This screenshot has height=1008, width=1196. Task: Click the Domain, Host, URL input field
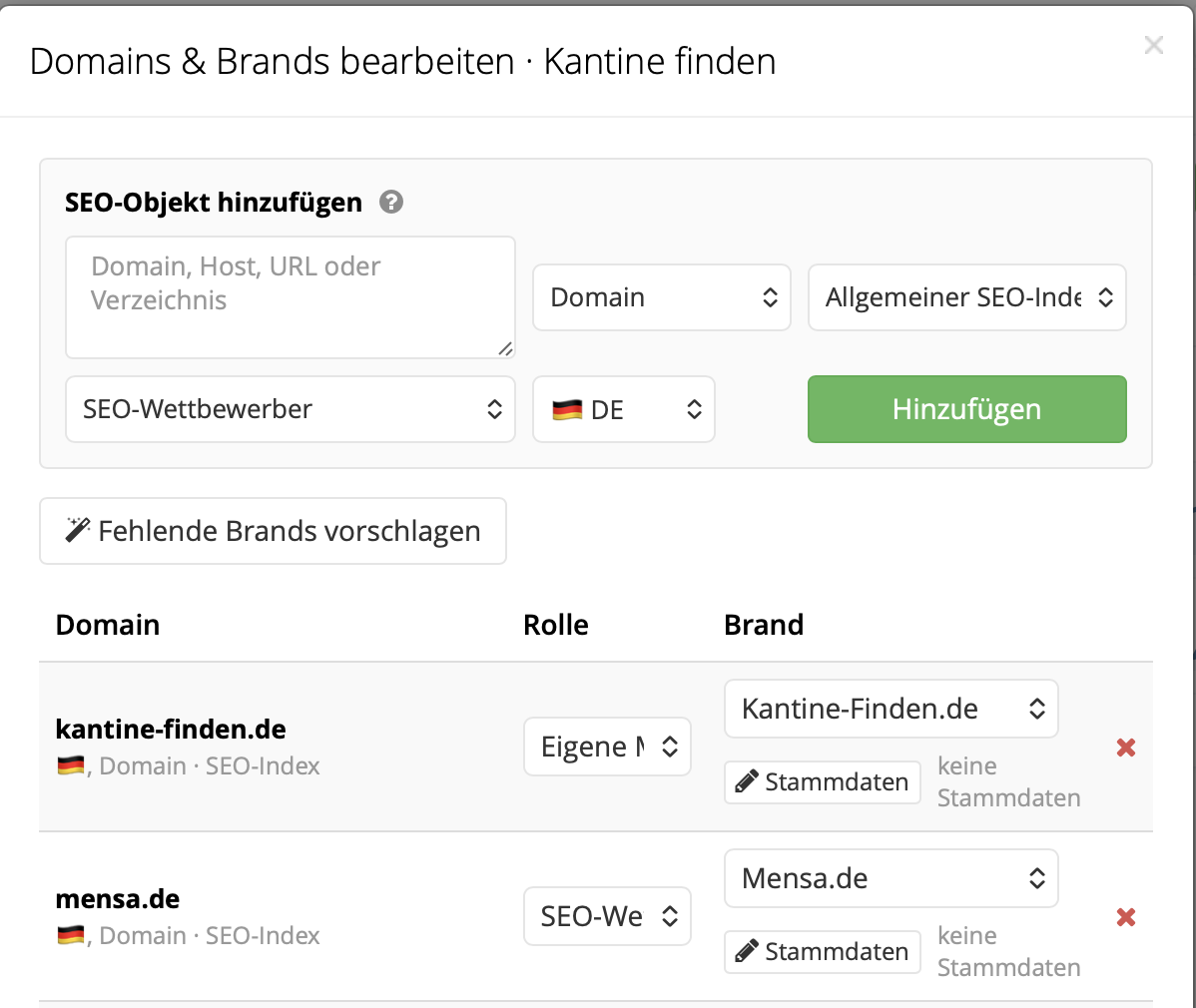coord(291,297)
